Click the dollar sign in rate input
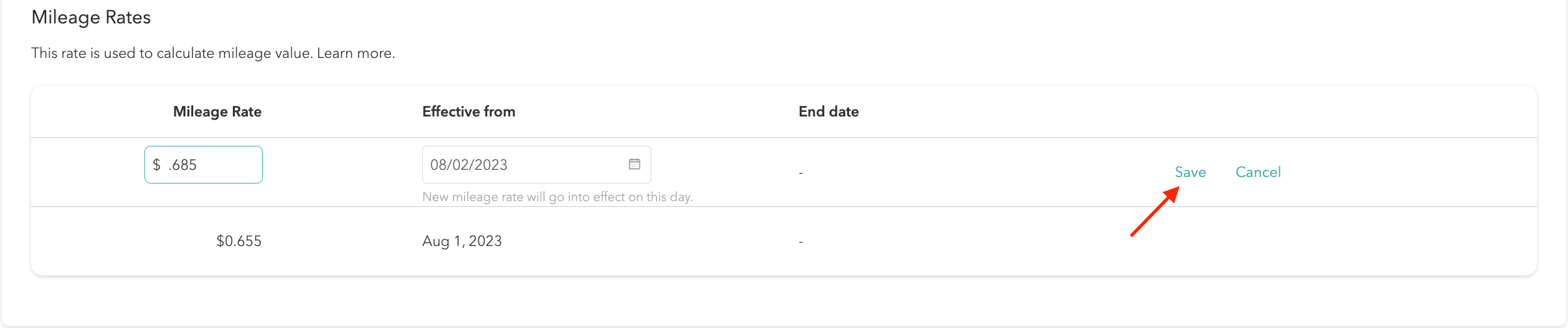Screen dimensions: 1568x328 pyautogui.click(x=157, y=165)
